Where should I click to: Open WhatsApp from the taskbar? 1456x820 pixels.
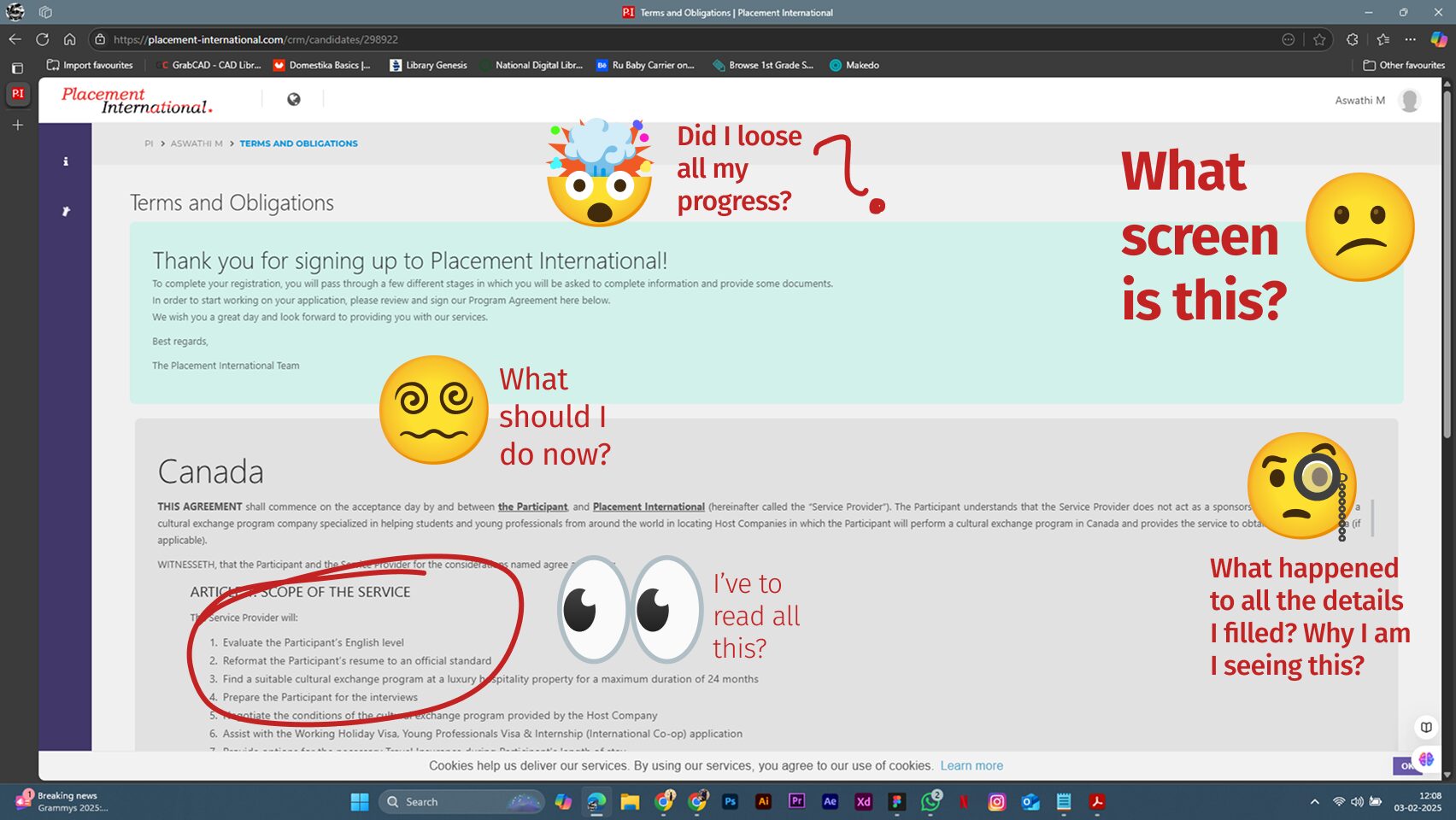tap(931, 801)
